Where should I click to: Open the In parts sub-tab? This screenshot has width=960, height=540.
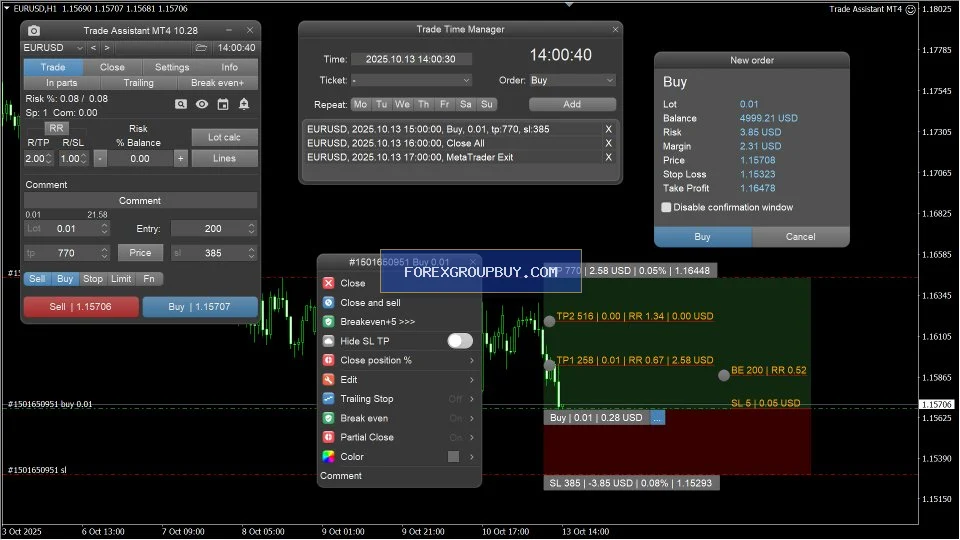coord(62,83)
